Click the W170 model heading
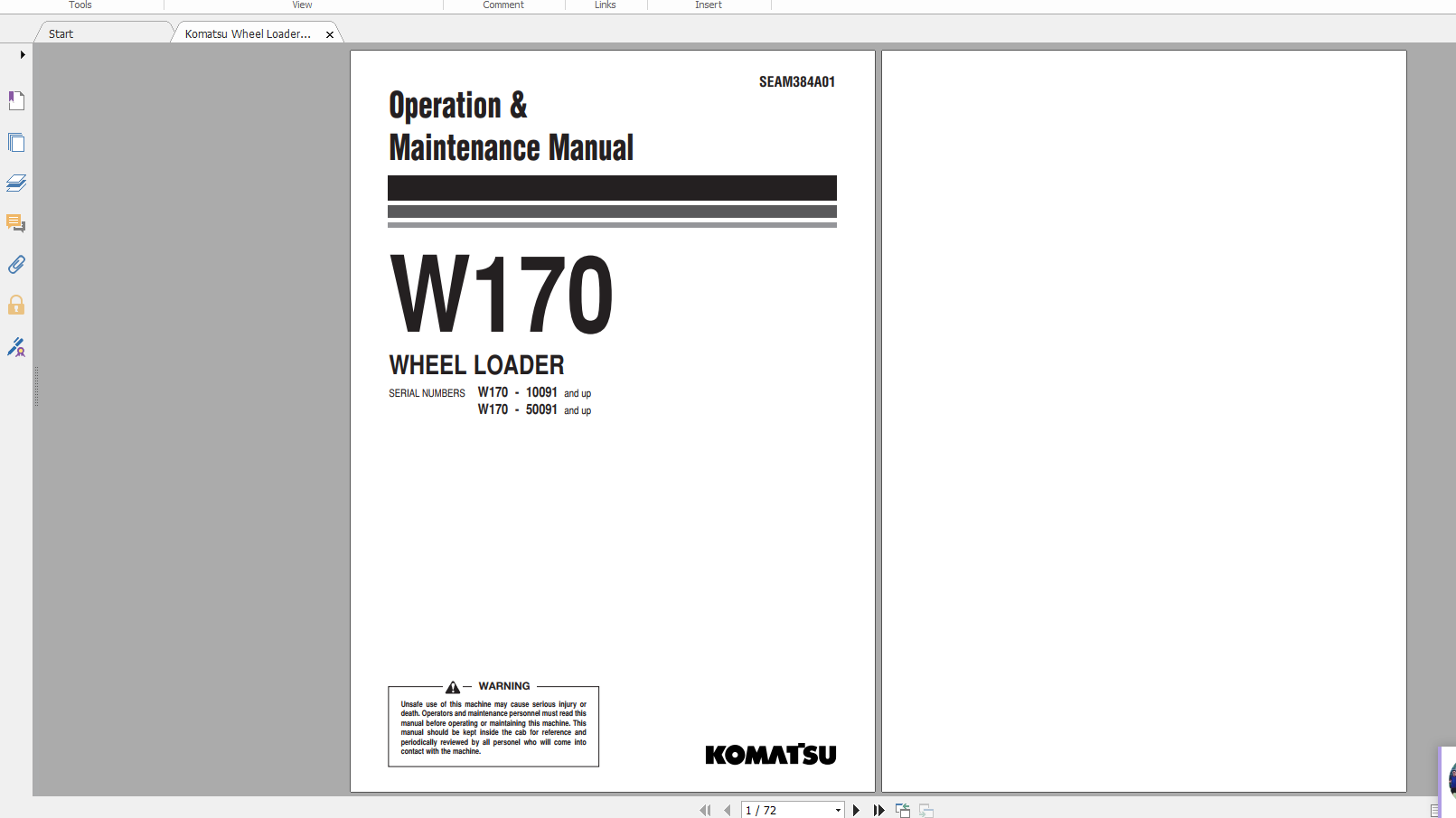Screen dimensions: 1456x818 point(502,294)
